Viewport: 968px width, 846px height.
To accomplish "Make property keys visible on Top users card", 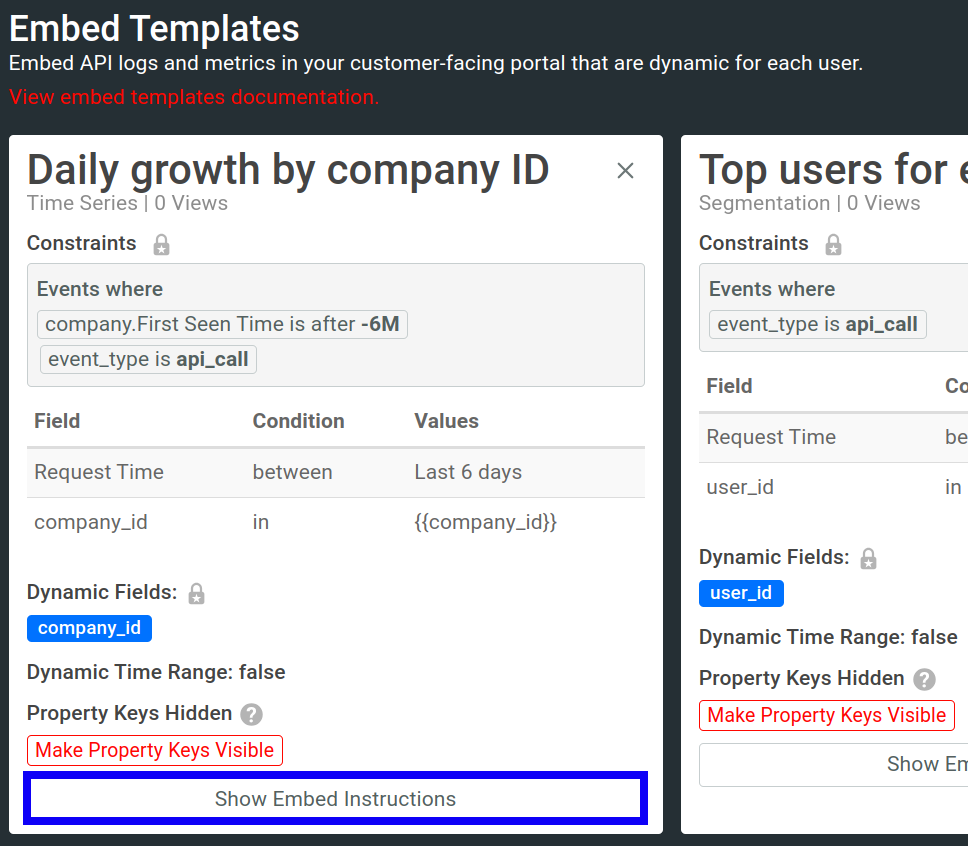I will (x=826, y=715).
